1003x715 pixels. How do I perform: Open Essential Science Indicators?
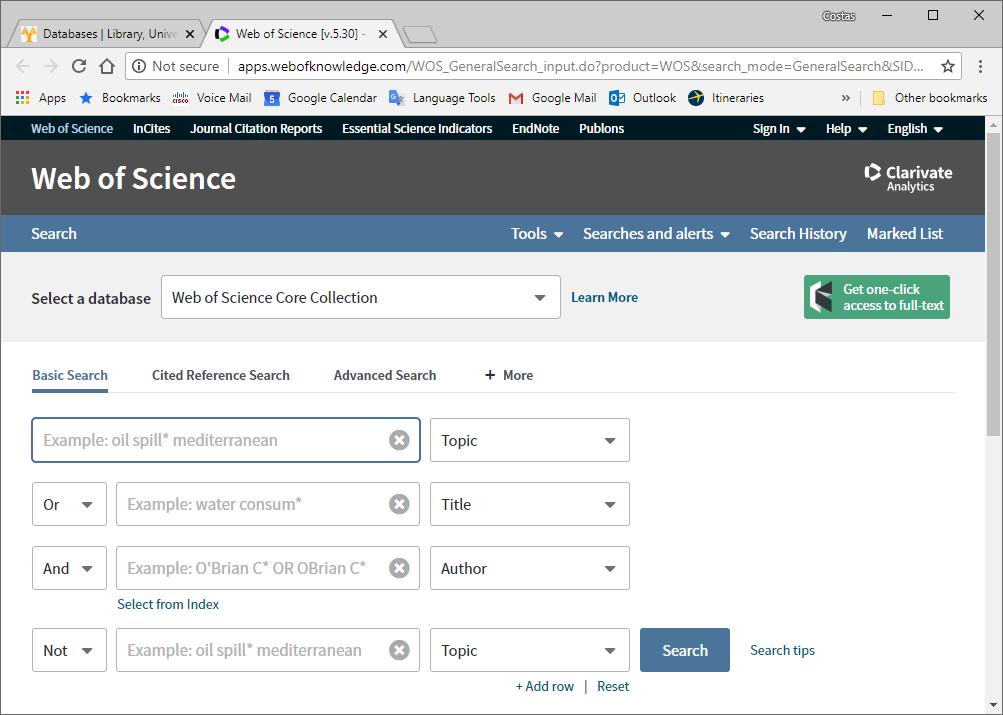coord(417,129)
